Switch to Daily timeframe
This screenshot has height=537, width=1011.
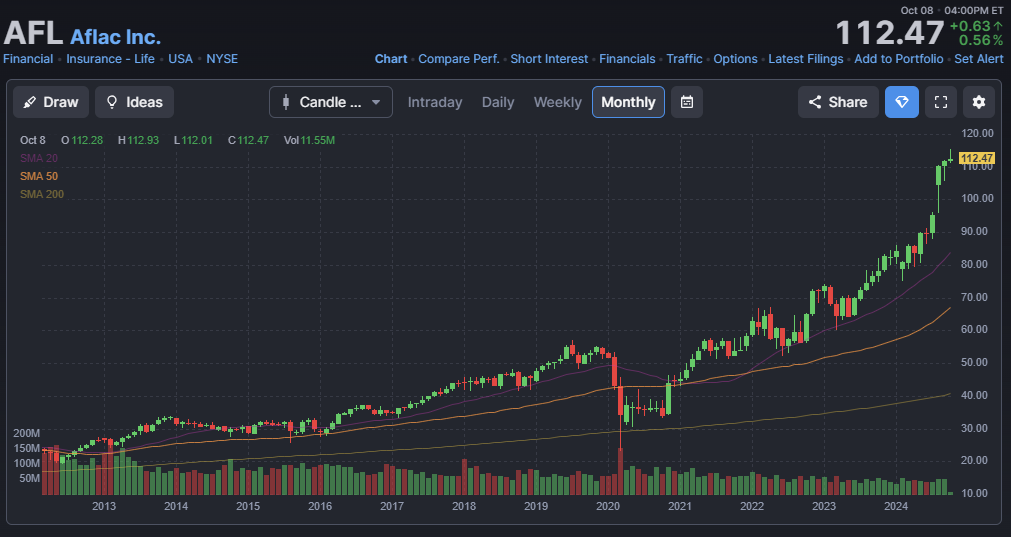point(498,102)
